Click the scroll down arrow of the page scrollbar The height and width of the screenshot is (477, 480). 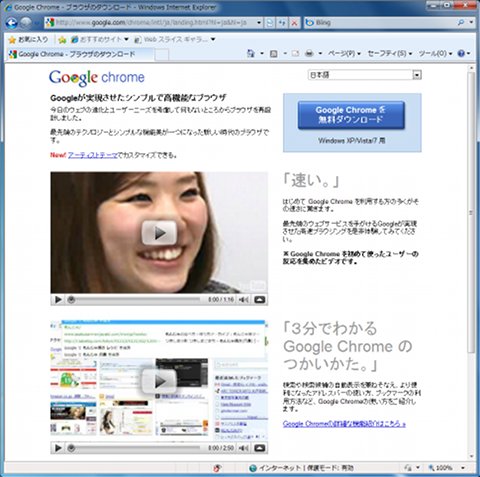pyautogui.click(x=471, y=457)
